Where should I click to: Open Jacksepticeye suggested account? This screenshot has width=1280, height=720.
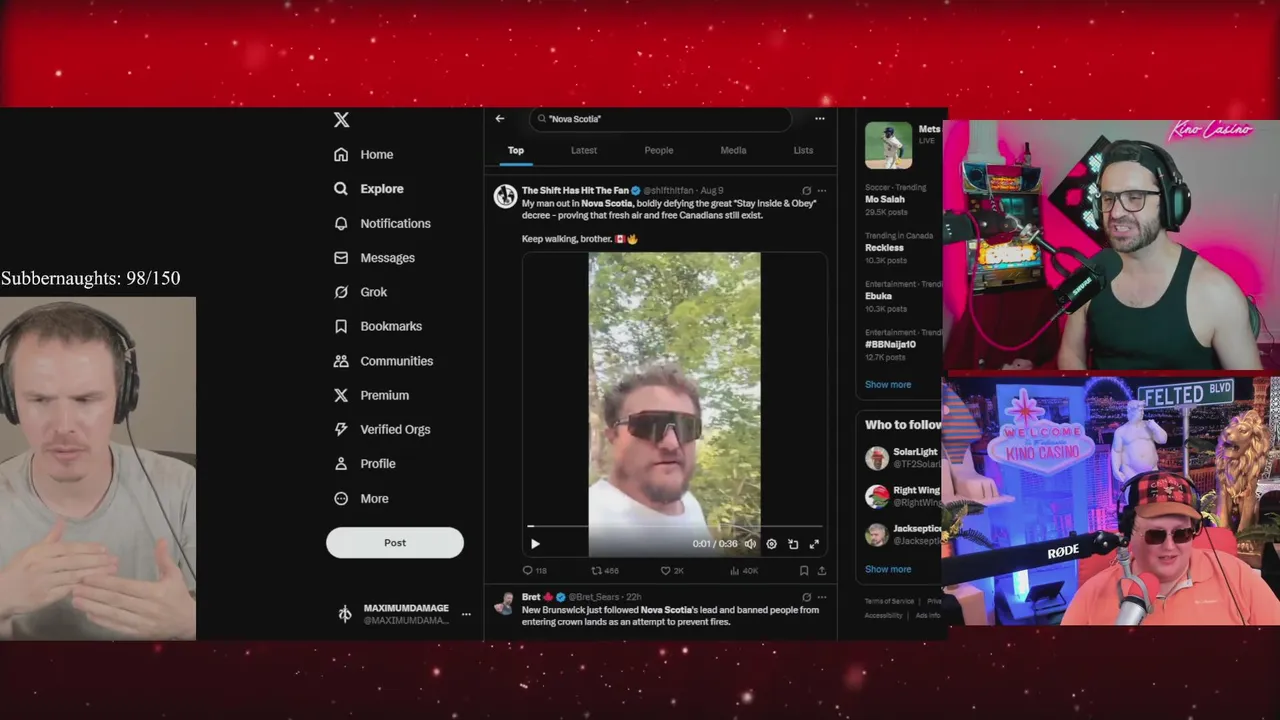pyautogui.click(x=903, y=535)
